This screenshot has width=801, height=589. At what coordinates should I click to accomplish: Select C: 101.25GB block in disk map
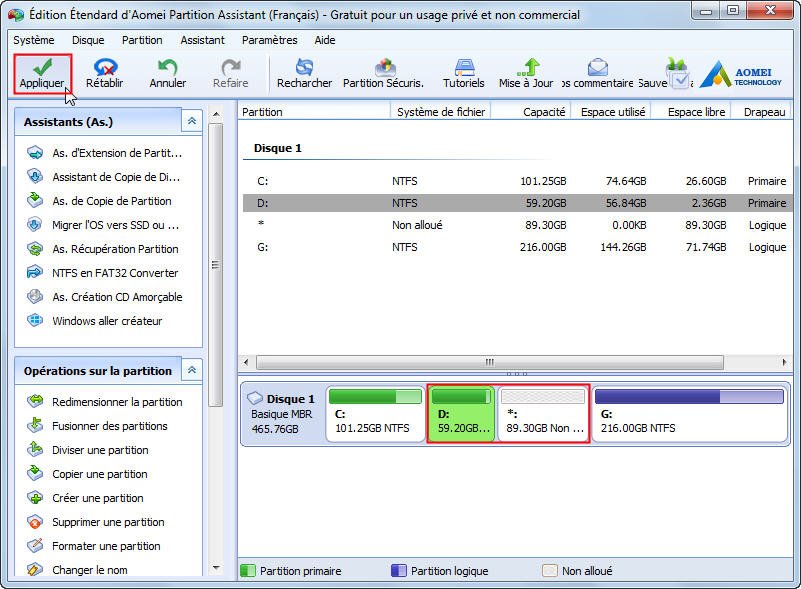pyautogui.click(x=375, y=414)
